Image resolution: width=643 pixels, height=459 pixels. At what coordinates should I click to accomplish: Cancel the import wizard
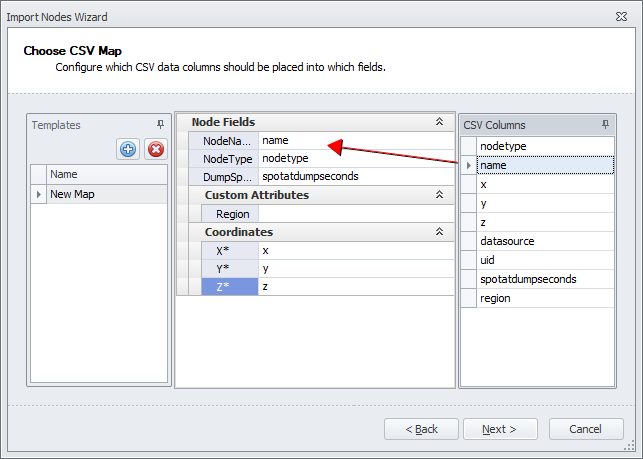(586, 429)
